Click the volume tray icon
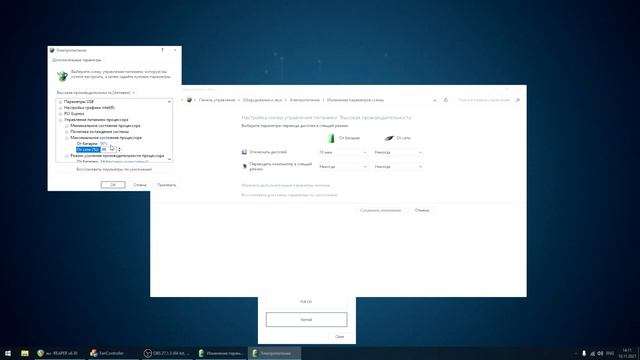Viewport: 640px width, 360px height. [600, 353]
